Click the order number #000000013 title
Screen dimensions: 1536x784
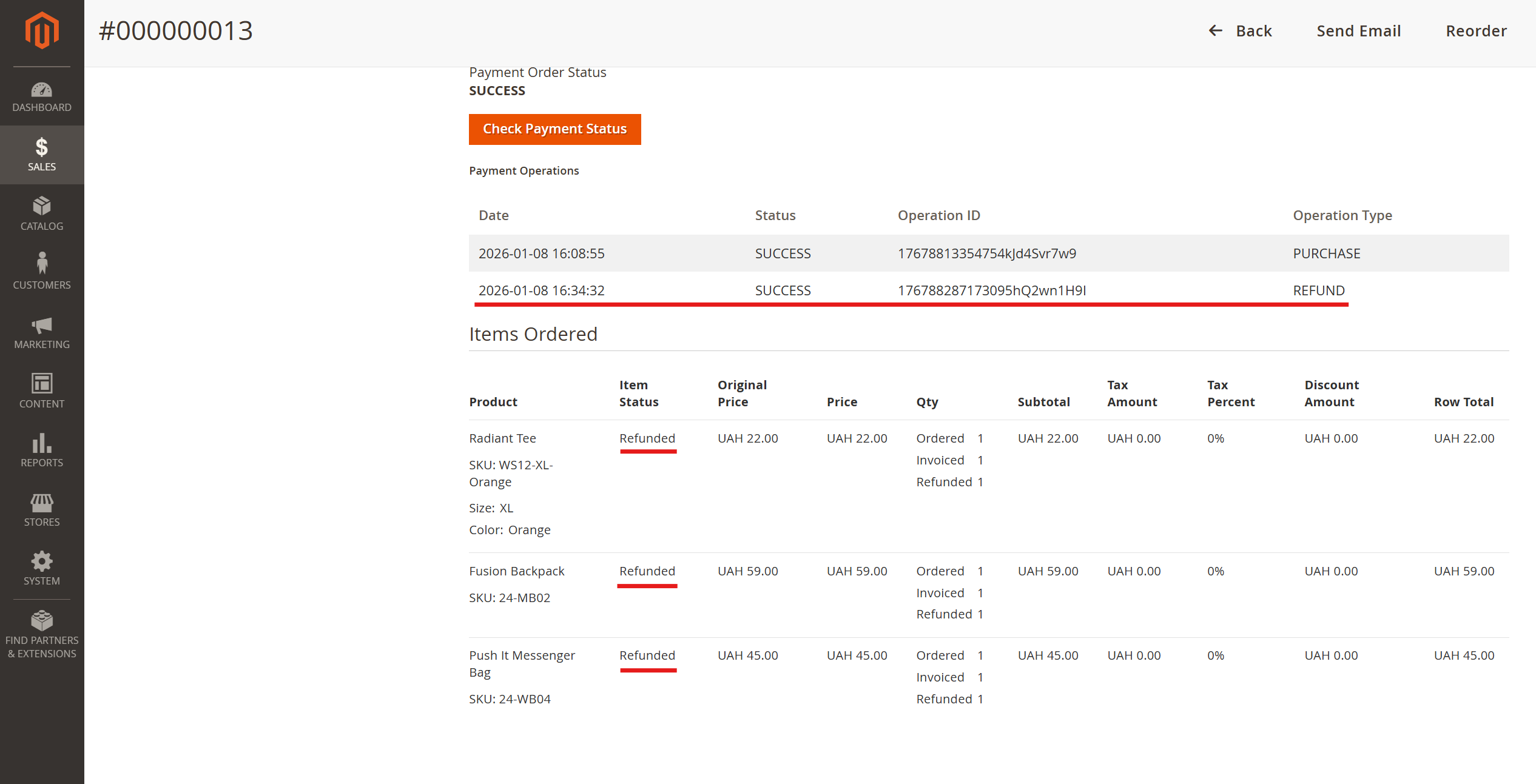176,31
